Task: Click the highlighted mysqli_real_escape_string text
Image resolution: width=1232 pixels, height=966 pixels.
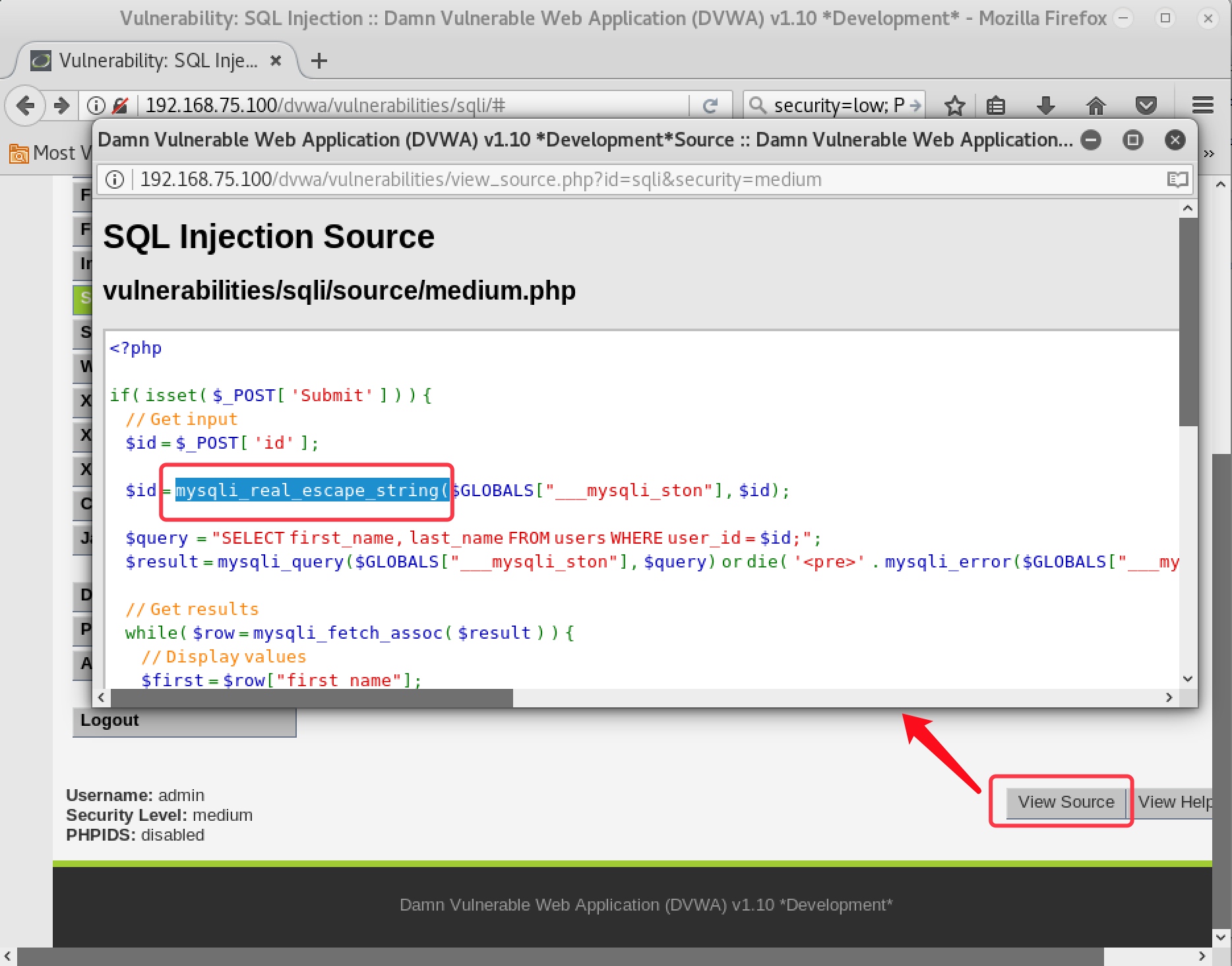Action: coord(312,490)
